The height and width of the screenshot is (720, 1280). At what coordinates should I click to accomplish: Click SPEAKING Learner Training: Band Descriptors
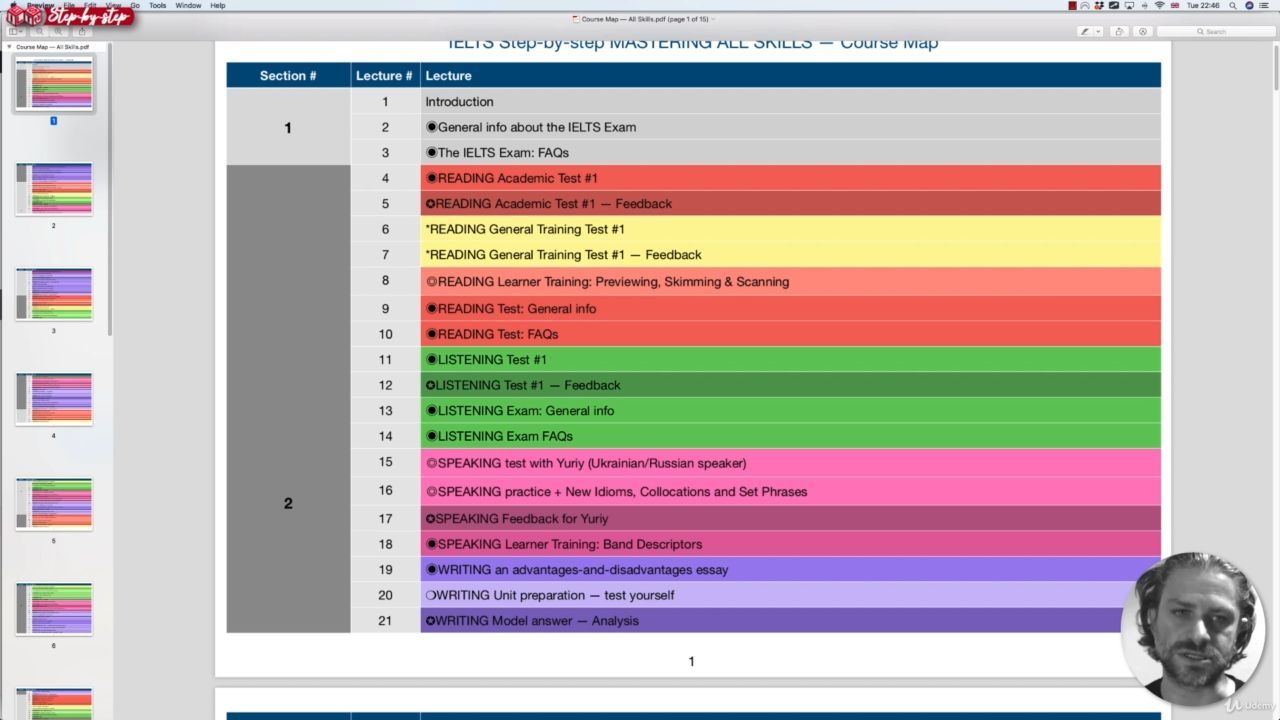791,544
